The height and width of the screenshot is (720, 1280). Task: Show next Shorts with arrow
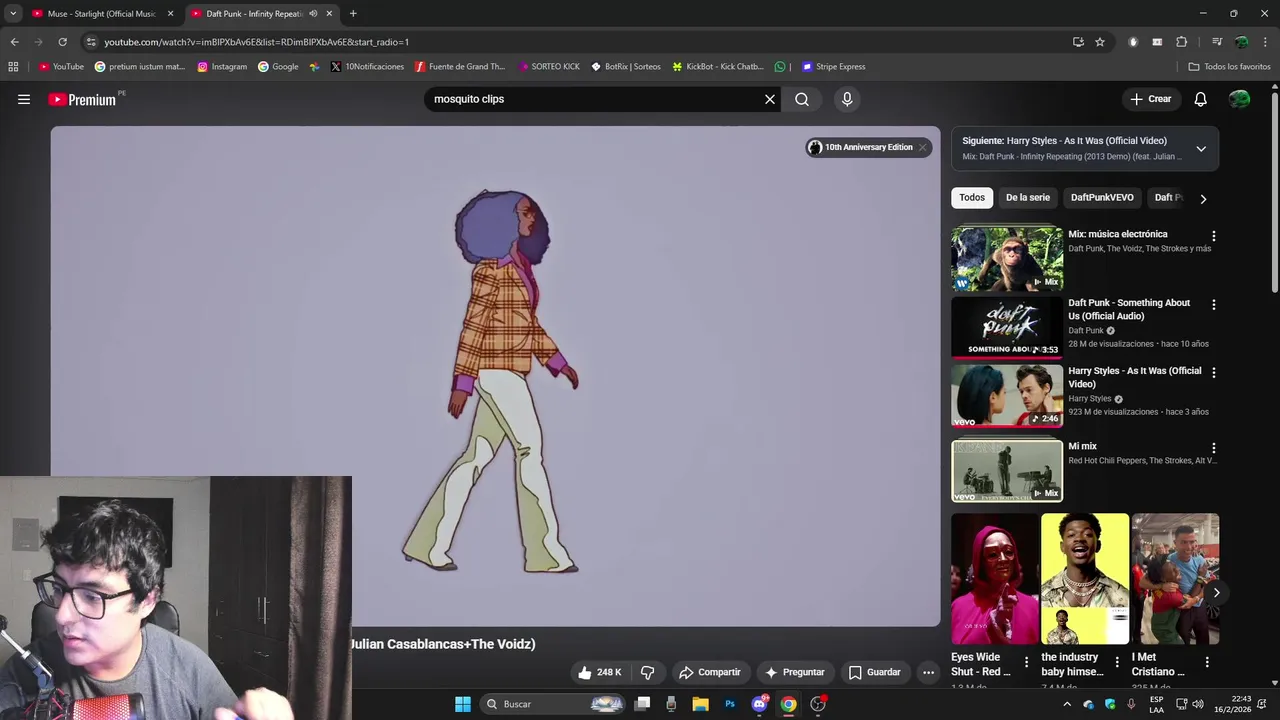coord(1216,593)
